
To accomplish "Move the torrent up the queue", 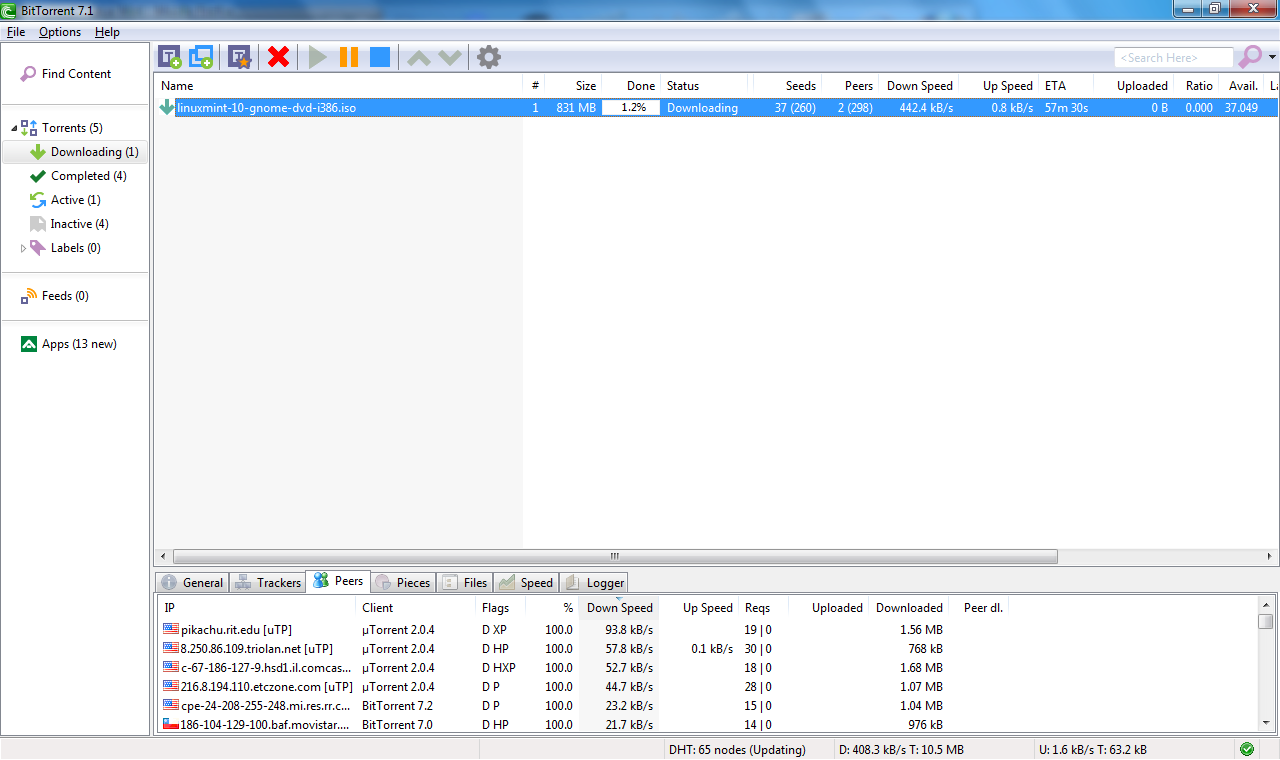I will pos(419,58).
